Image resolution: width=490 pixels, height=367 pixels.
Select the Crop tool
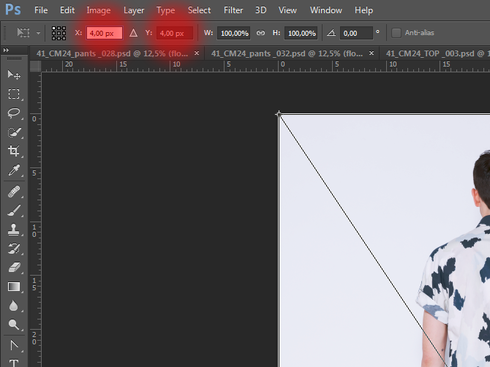tap(14, 151)
